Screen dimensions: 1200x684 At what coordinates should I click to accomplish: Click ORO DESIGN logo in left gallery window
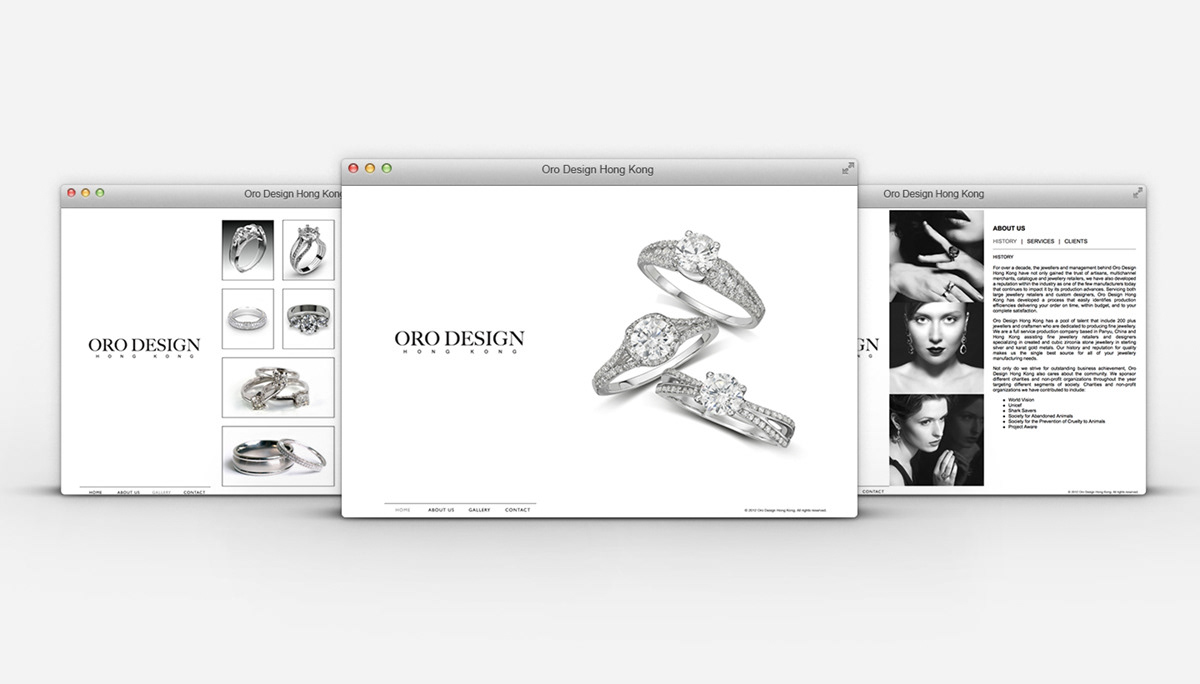144,347
